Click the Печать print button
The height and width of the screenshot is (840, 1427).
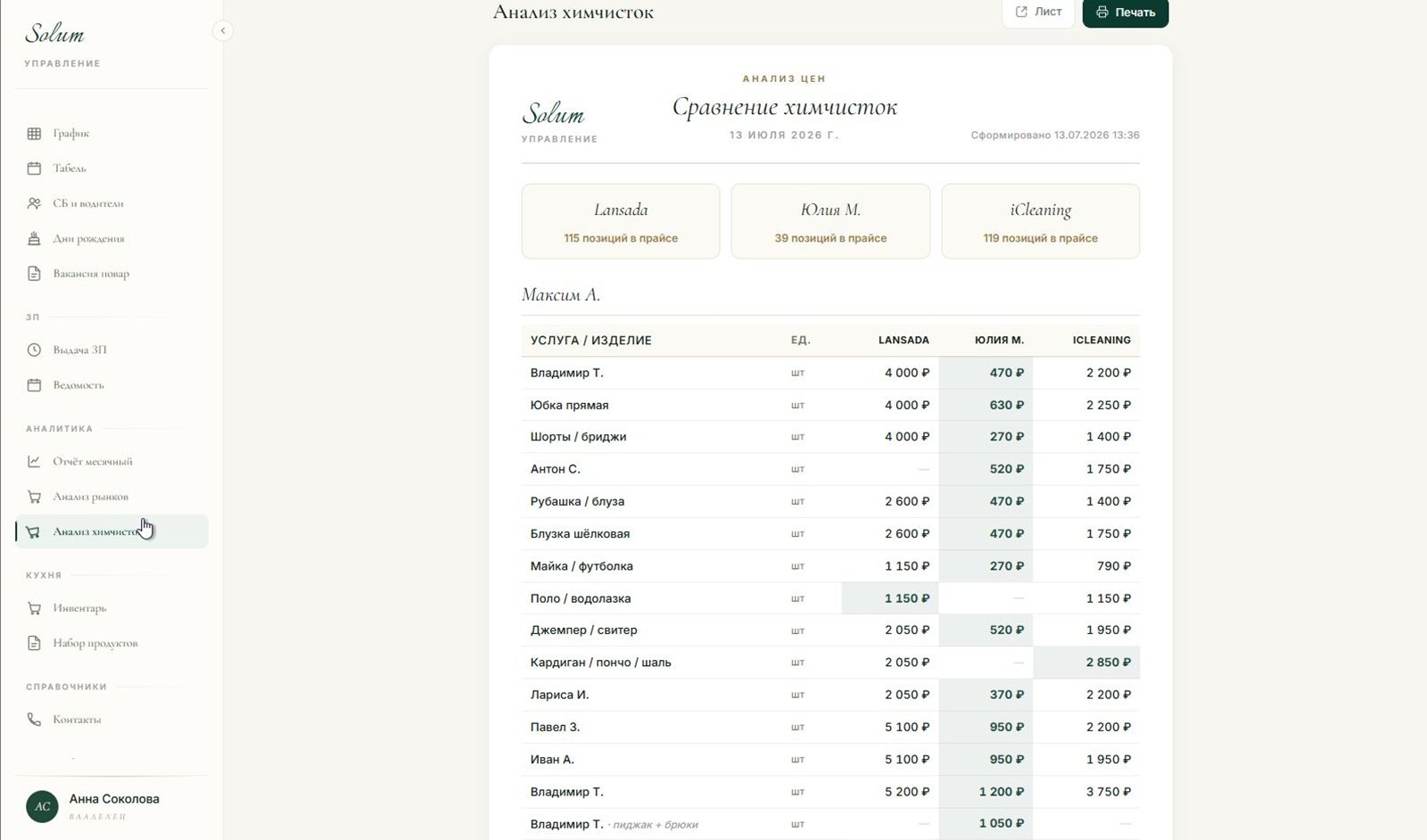tap(1126, 12)
